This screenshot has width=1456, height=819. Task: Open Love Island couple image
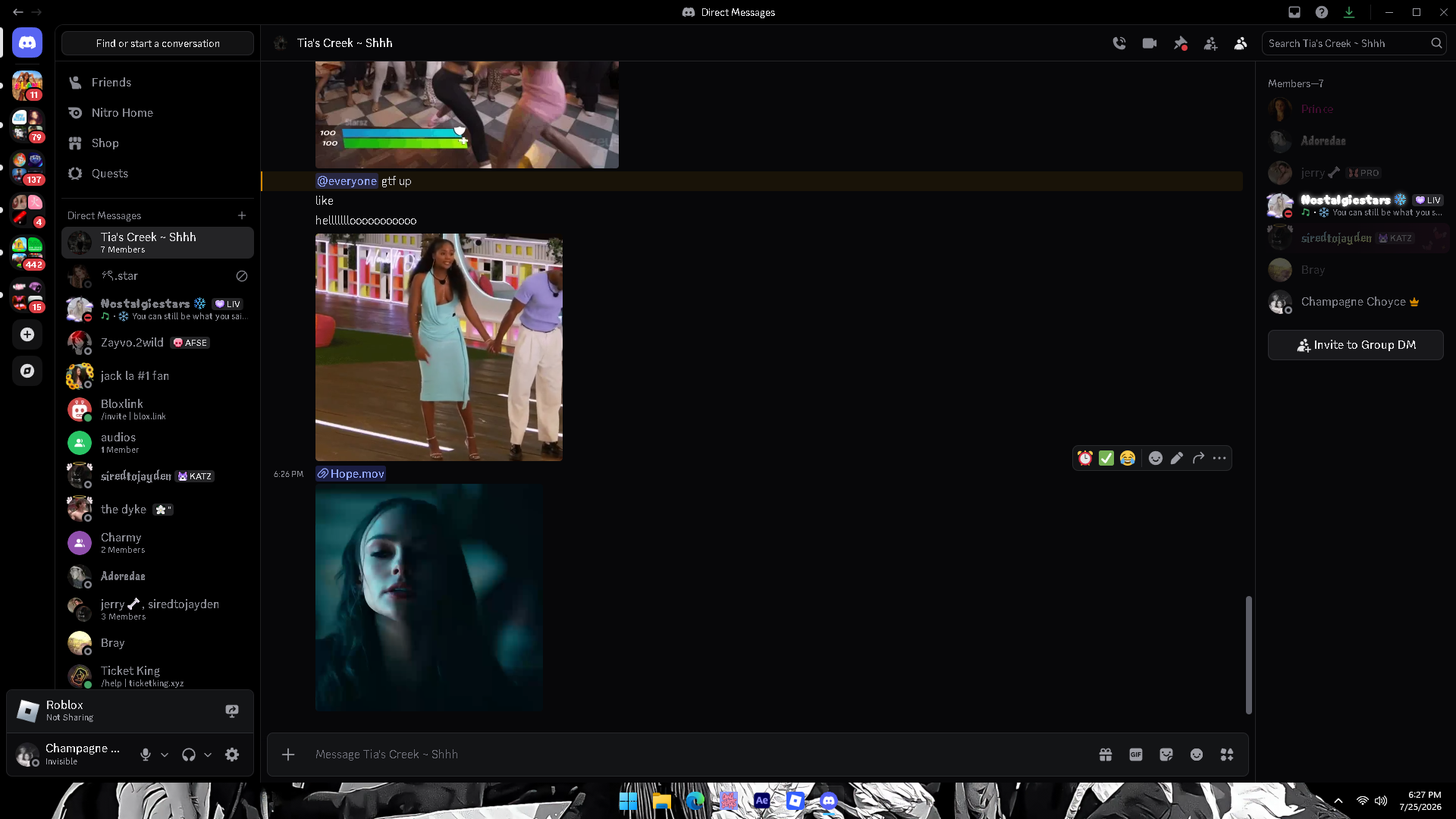tap(439, 347)
